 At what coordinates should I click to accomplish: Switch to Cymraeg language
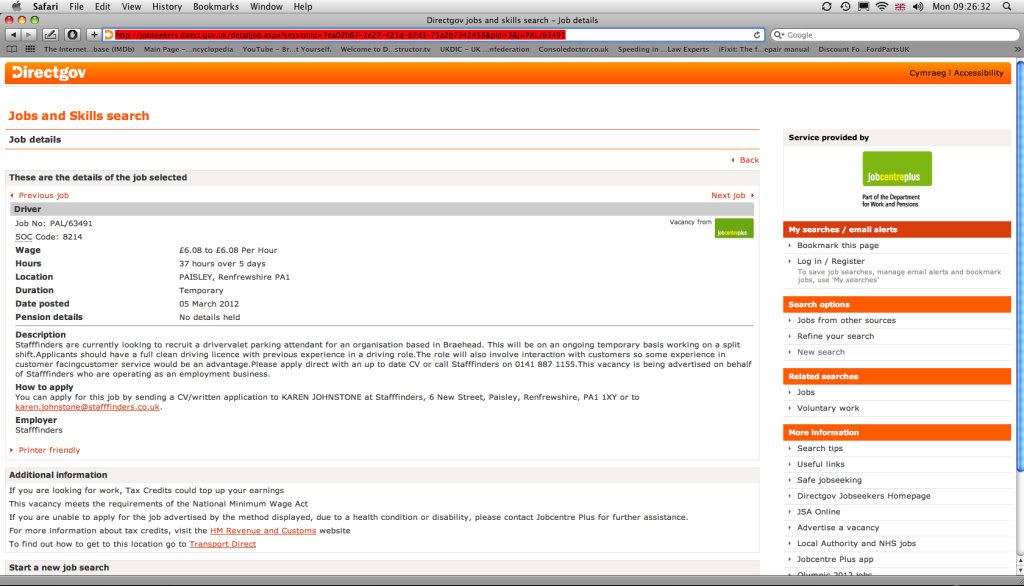[927, 73]
